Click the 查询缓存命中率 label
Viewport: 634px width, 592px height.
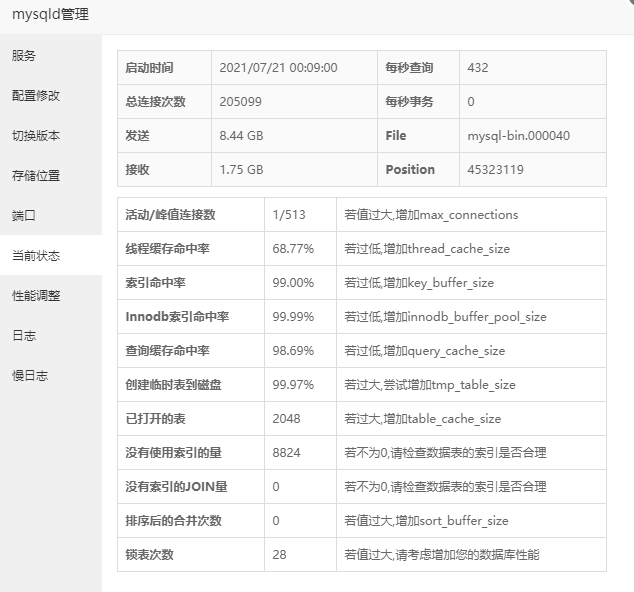tap(167, 351)
